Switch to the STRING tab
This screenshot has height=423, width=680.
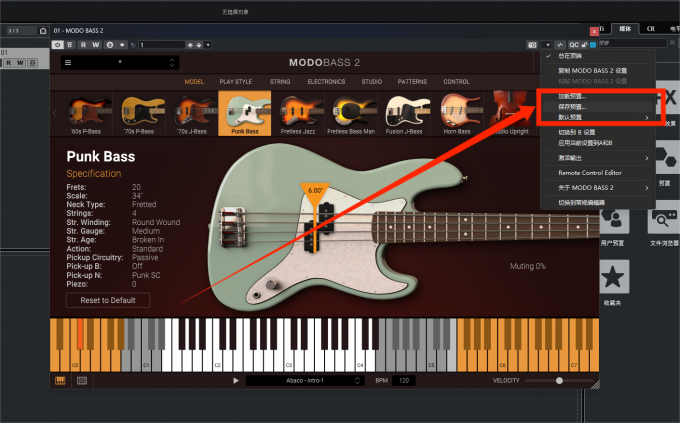coord(280,82)
